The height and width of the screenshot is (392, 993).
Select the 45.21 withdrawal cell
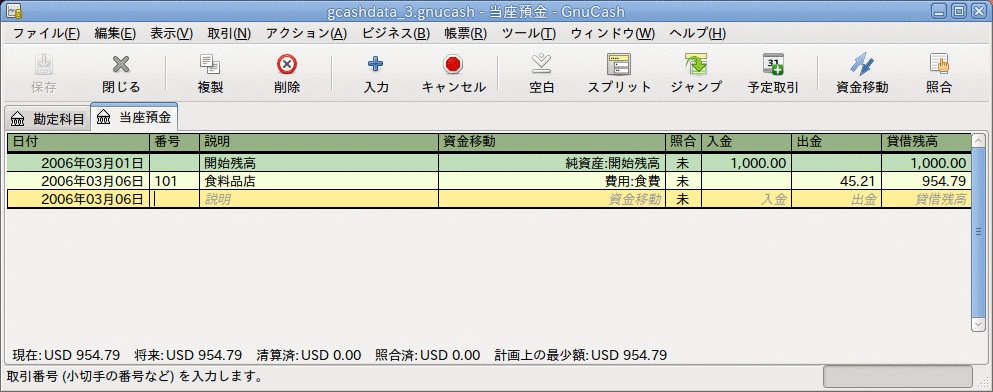point(837,181)
